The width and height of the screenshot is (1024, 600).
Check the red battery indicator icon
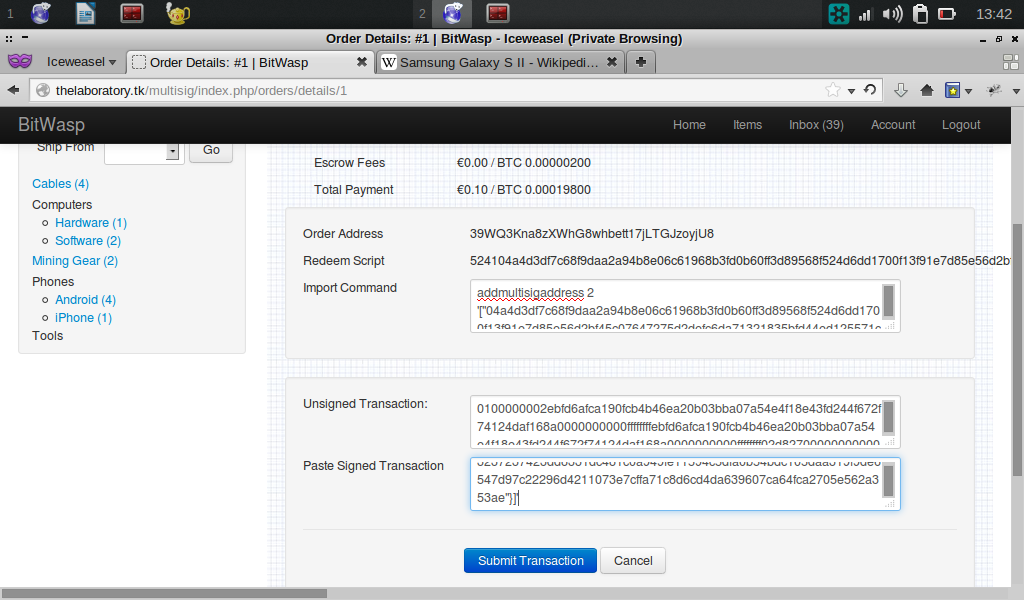[947, 14]
